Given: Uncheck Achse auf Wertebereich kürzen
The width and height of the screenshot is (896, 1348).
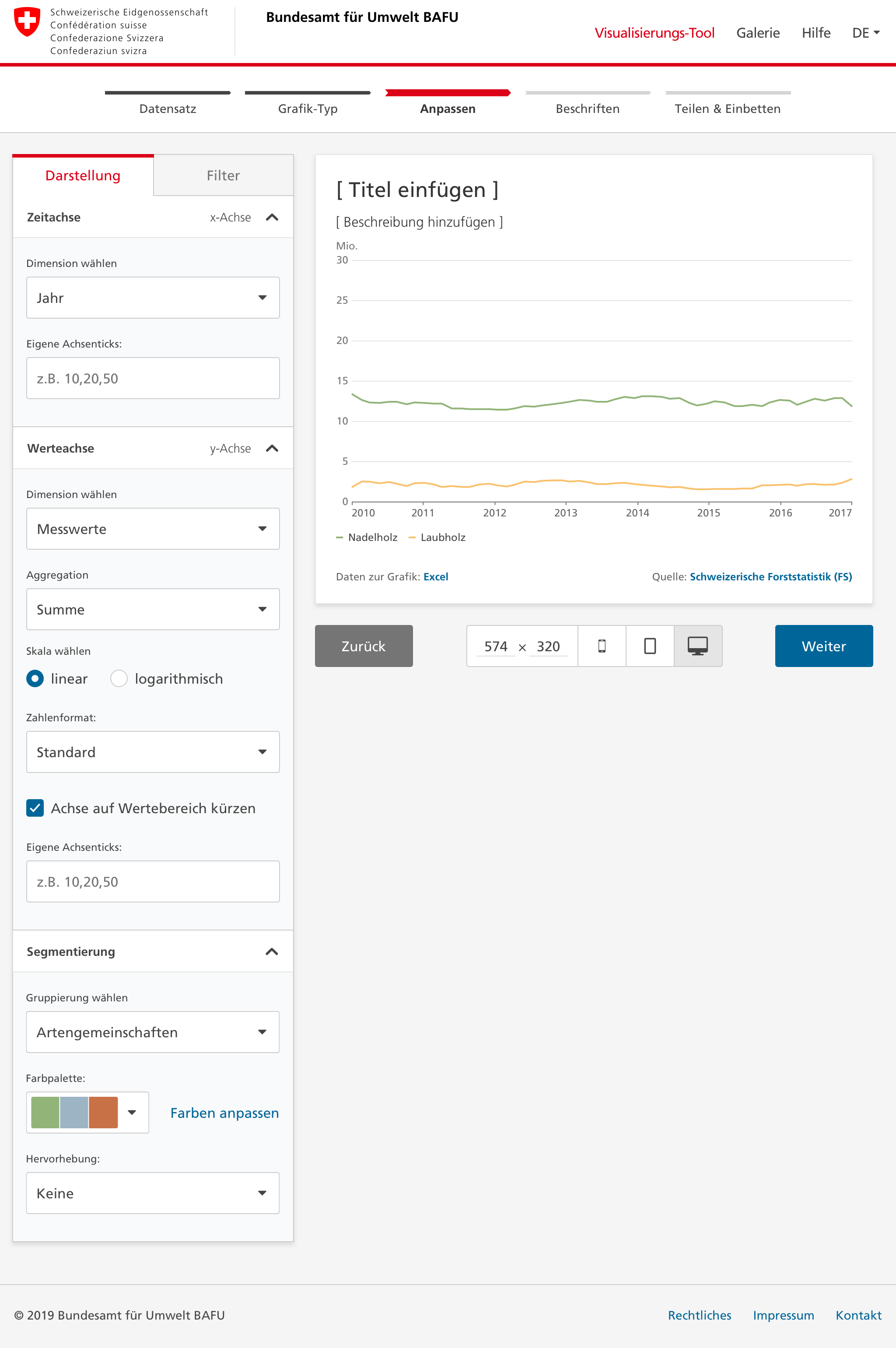Looking at the screenshot, I should coord(35,808).
